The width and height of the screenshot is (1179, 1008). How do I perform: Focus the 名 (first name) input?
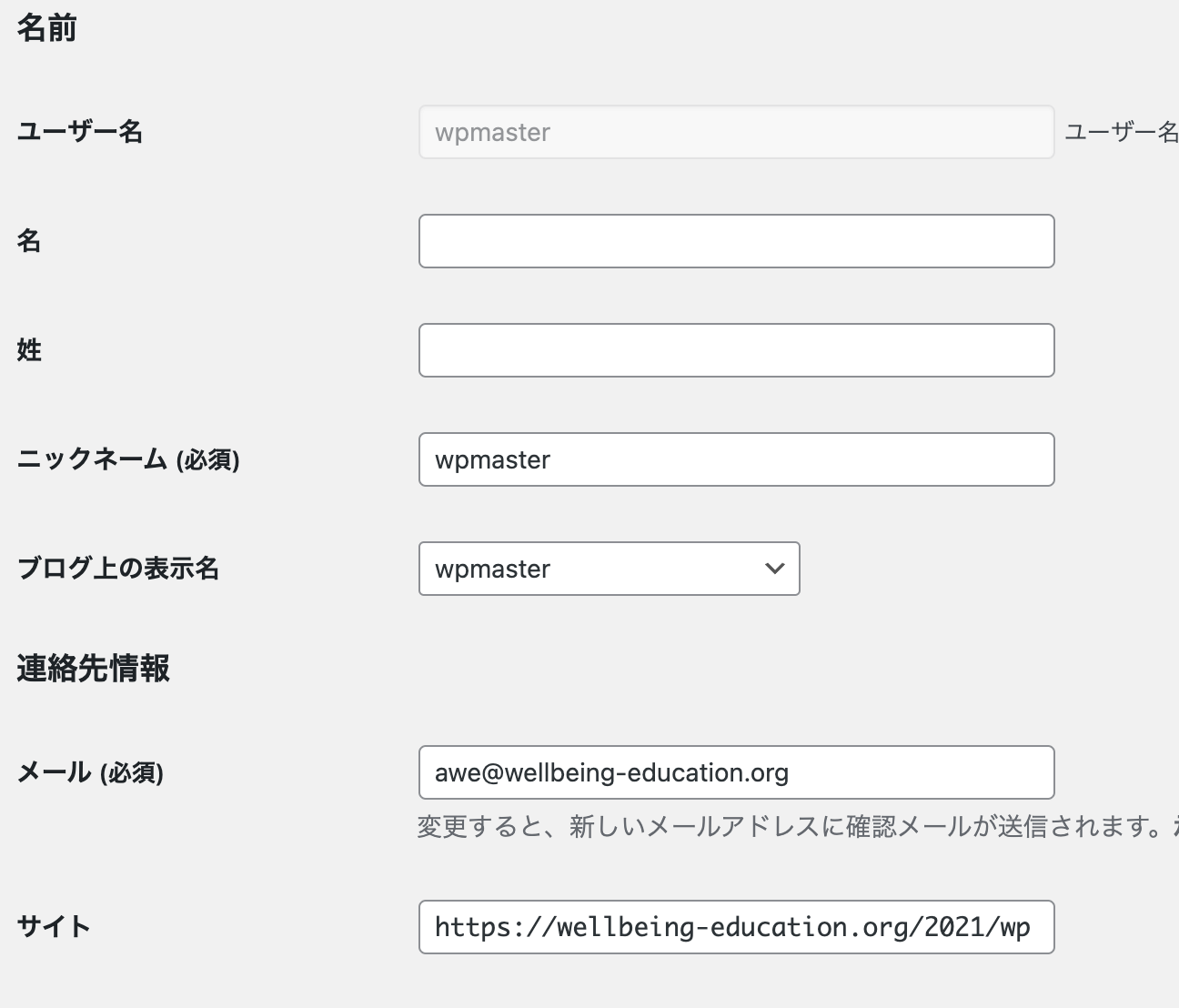point(735,241)
